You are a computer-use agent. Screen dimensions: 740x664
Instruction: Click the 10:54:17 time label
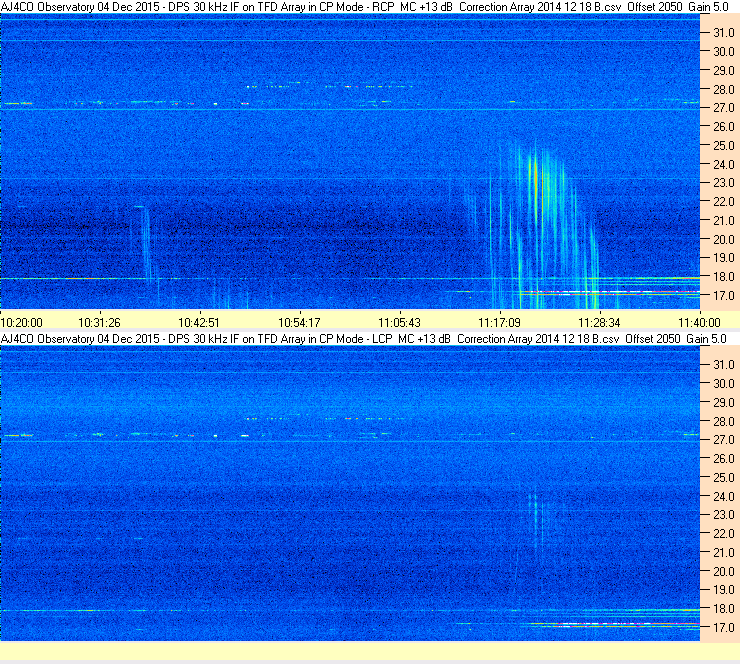coord(299,323)
